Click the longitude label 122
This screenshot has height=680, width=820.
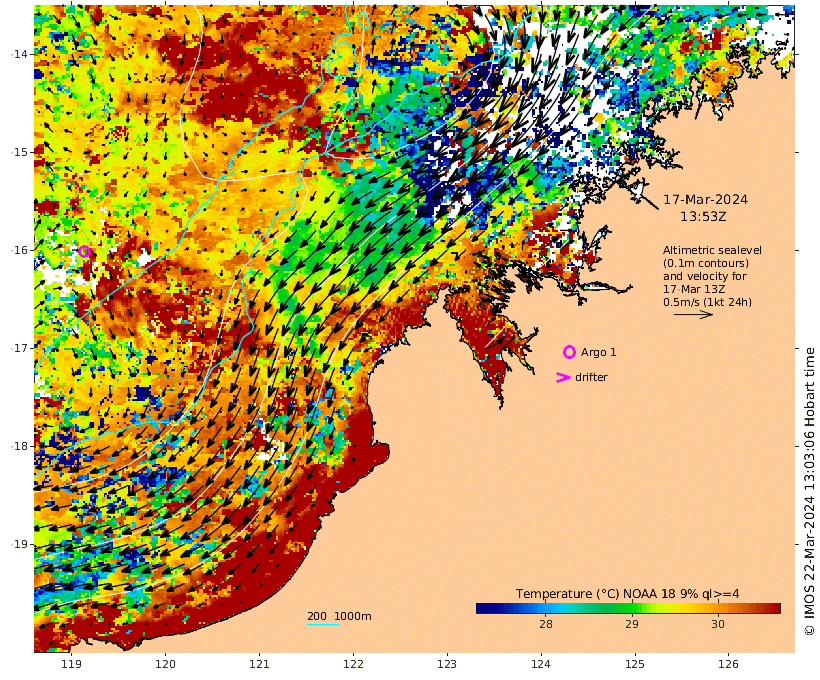click(x=354, y=664)
